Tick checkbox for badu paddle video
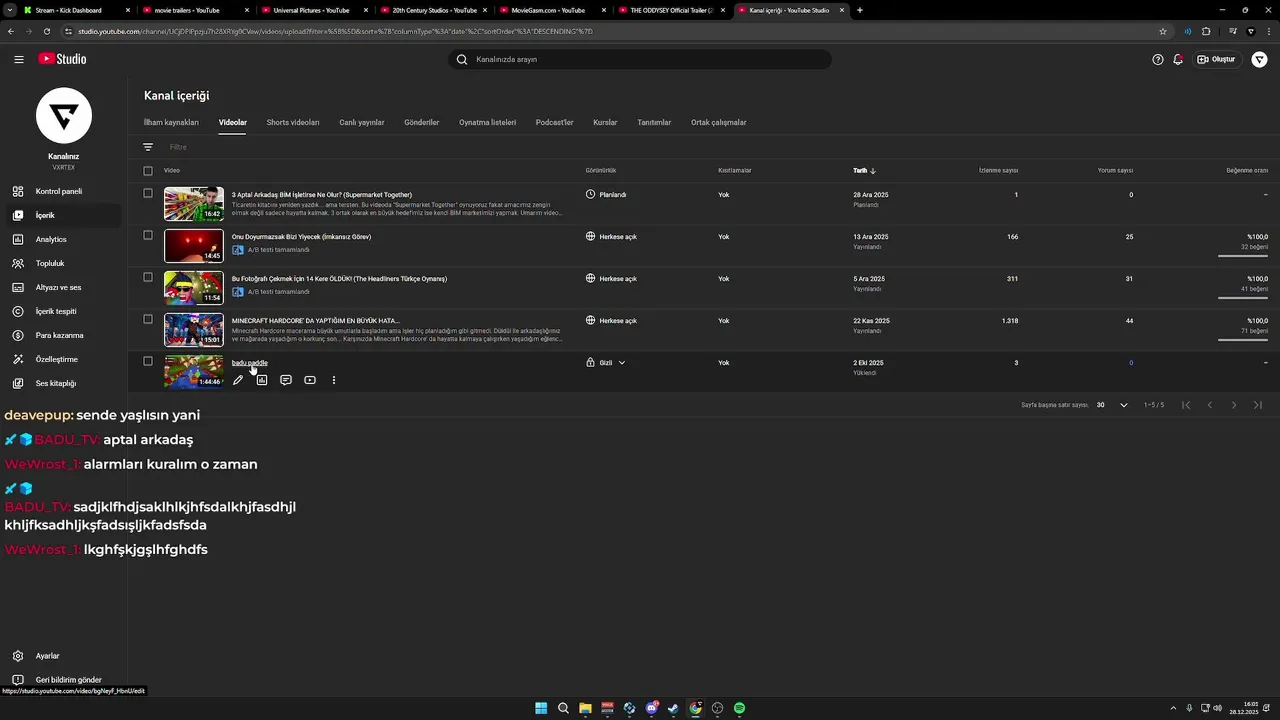Viewport: 1280px width, 720px height. click(148, 361)
